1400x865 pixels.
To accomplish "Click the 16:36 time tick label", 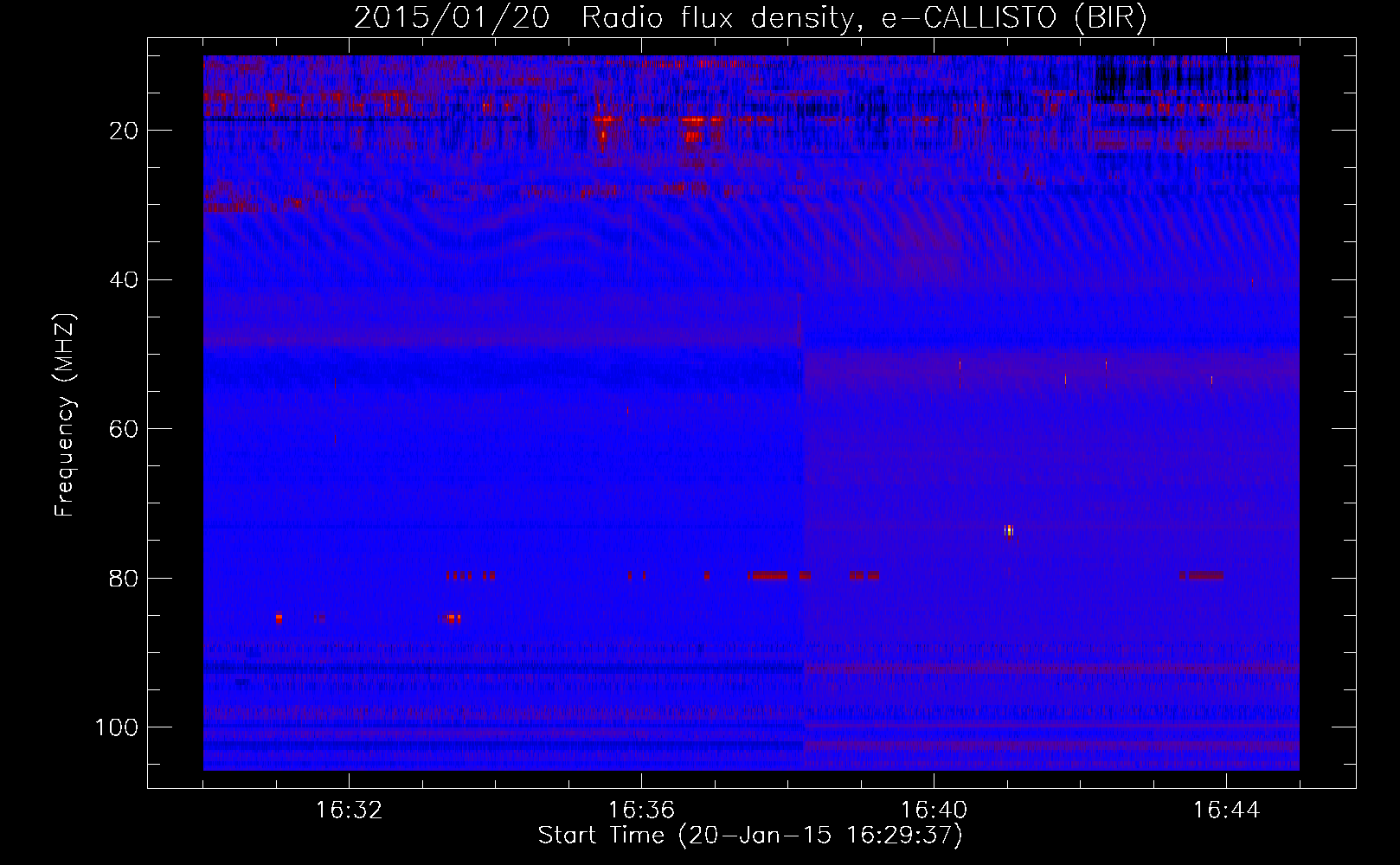I will pyautogui.click(x=641, y=811).
